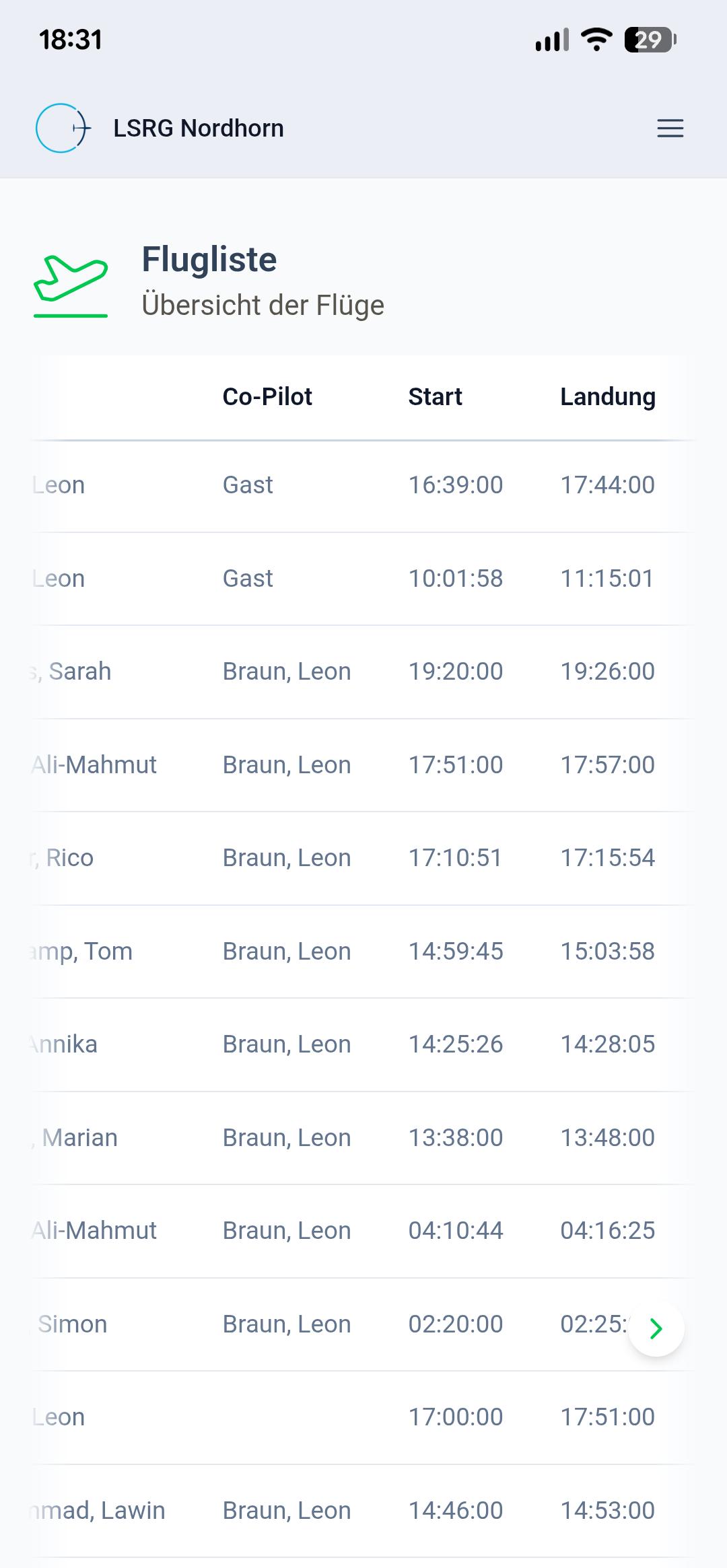Select the flight landing at 11:15:01
Image resolution: width=727 pixels, height=1568 pixels.
pos(363,579)
